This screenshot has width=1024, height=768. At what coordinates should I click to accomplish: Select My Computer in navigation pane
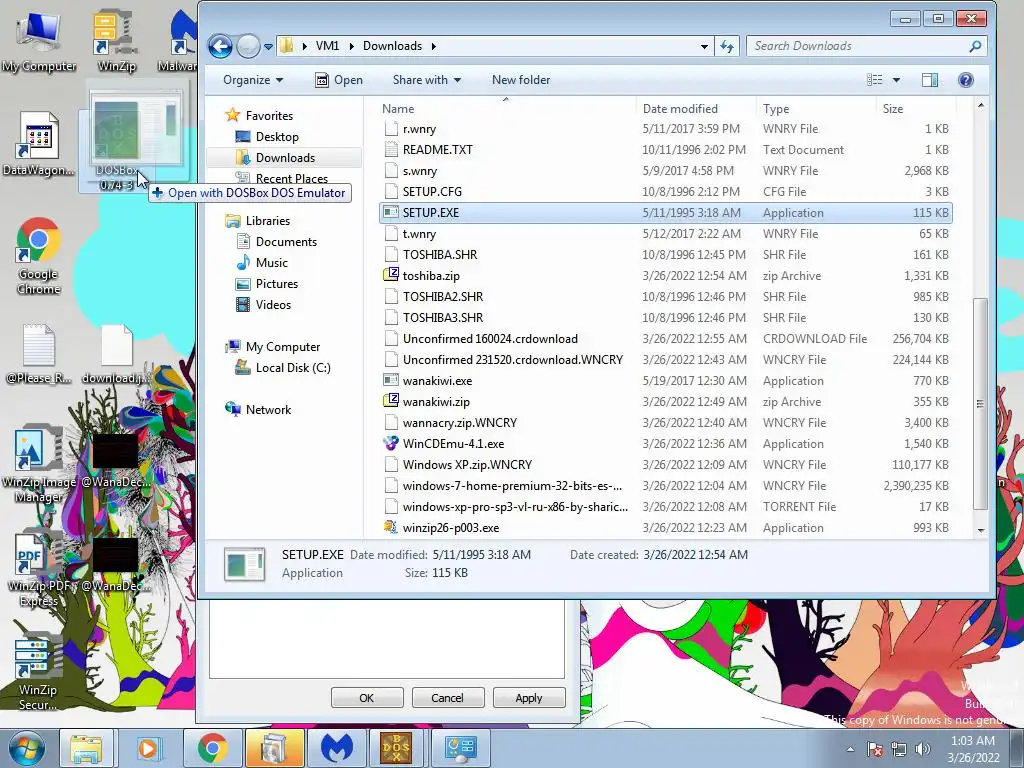[x=272, y=347]
